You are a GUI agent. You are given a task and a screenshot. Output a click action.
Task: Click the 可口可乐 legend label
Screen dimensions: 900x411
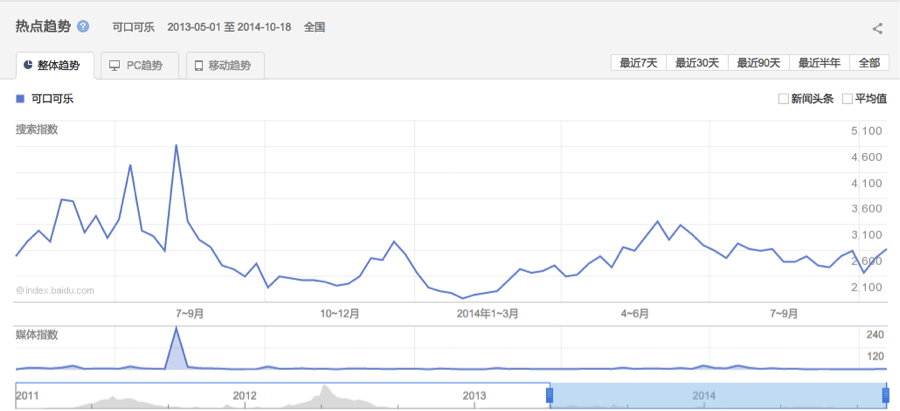pos(52,99)
